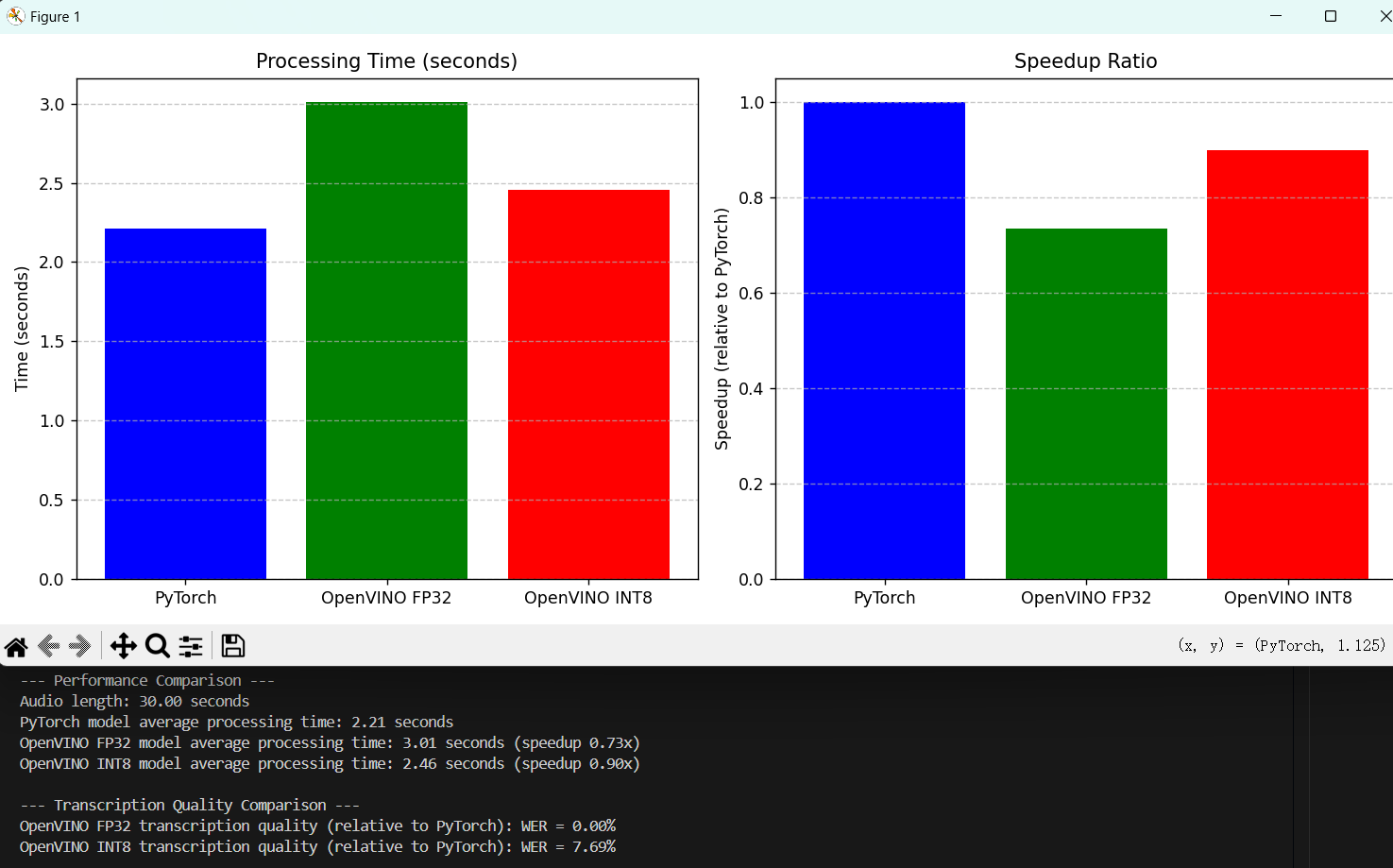Click the 'Speedup Ratio' chart title
Viewport: 1393px width, 868px height.
[x=1085, y=61]
